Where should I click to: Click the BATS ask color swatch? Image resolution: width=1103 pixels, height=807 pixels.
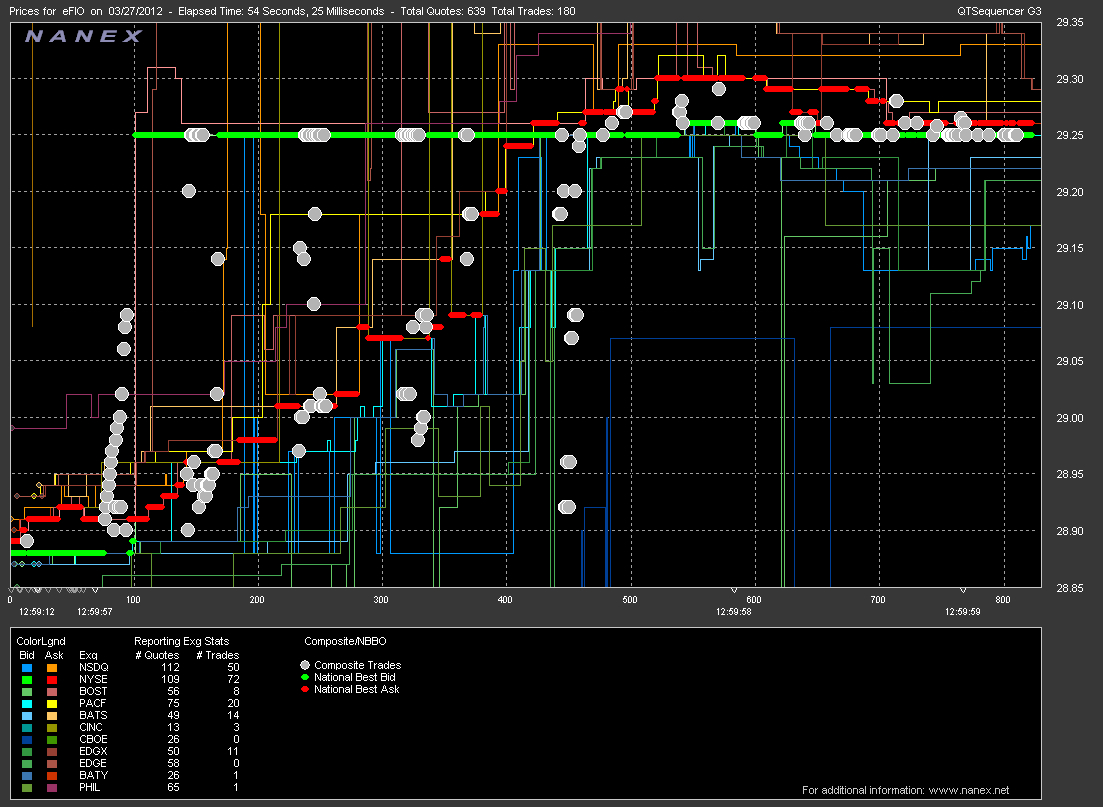point(52,716)
